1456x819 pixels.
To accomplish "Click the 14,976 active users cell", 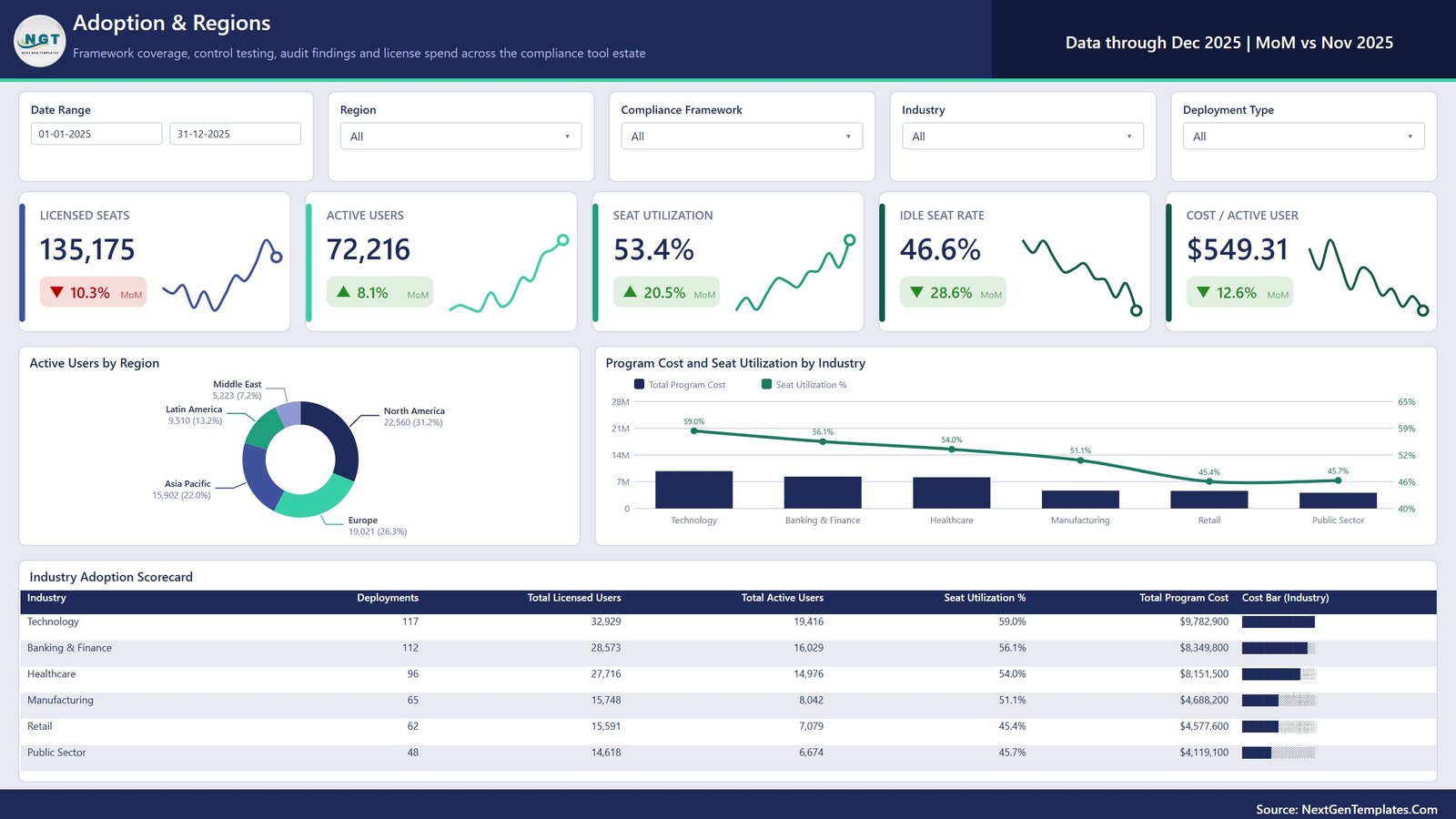I will pyautogui.click(x=809, y=674).
